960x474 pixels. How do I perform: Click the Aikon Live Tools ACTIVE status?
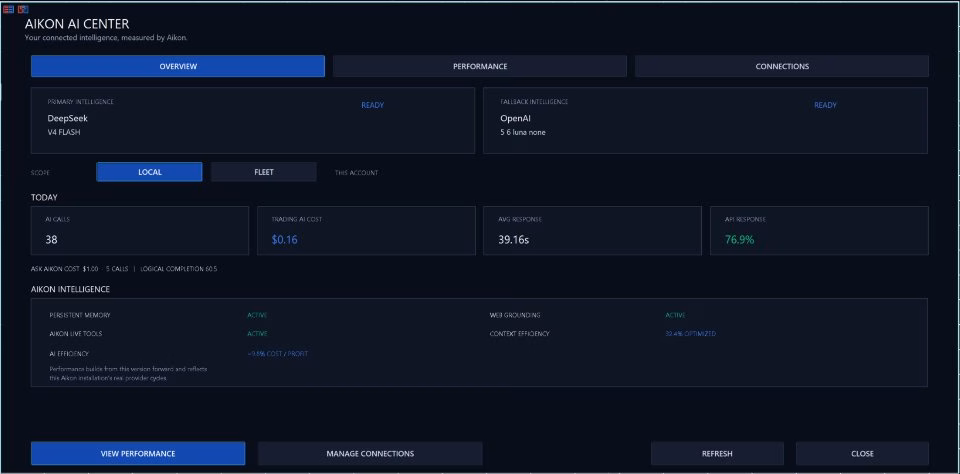coord(257,334)
